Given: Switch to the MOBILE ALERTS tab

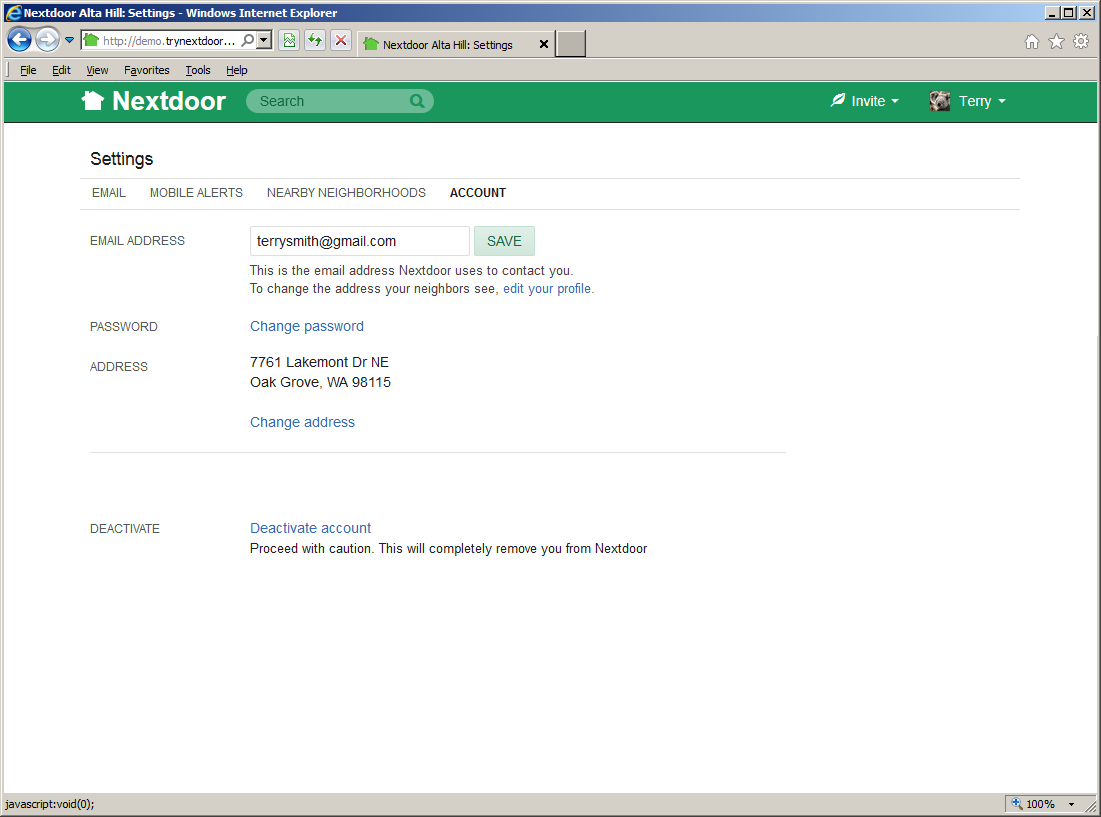Looking at the screenshot, I should (196, 193).
